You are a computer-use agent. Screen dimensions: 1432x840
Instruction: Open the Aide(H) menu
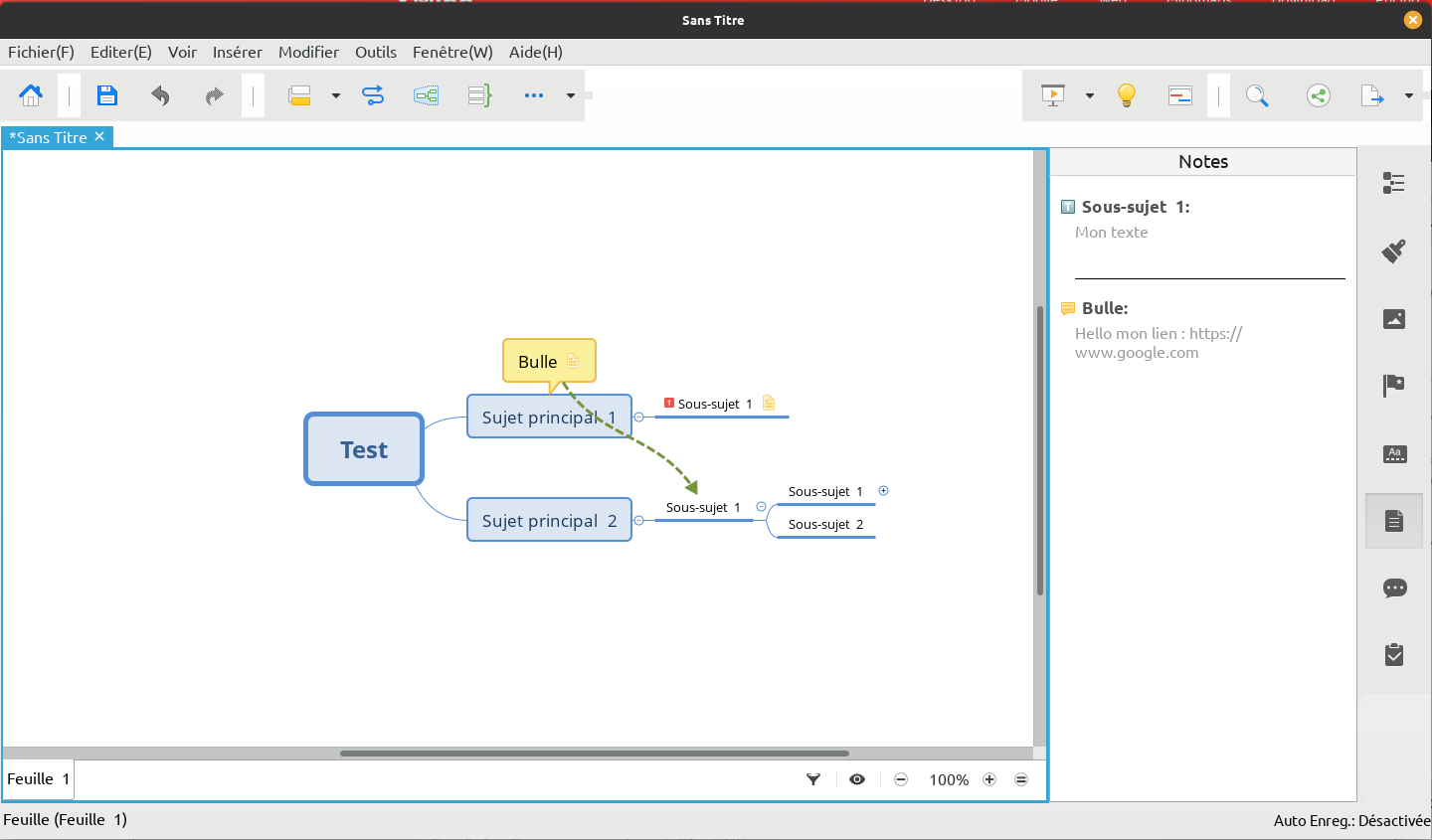point(536,52)
